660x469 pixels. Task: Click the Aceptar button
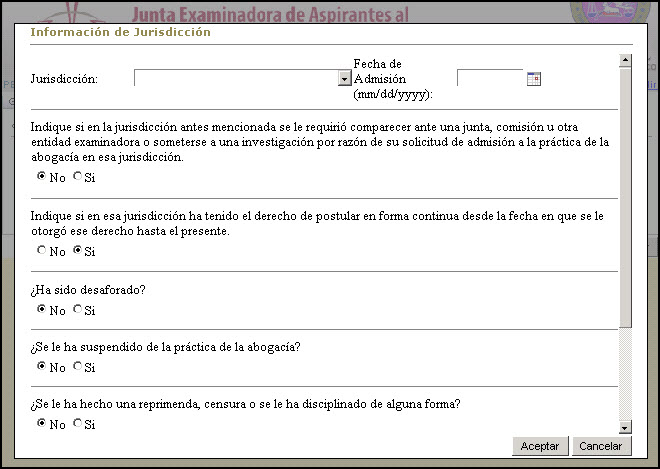540,446
